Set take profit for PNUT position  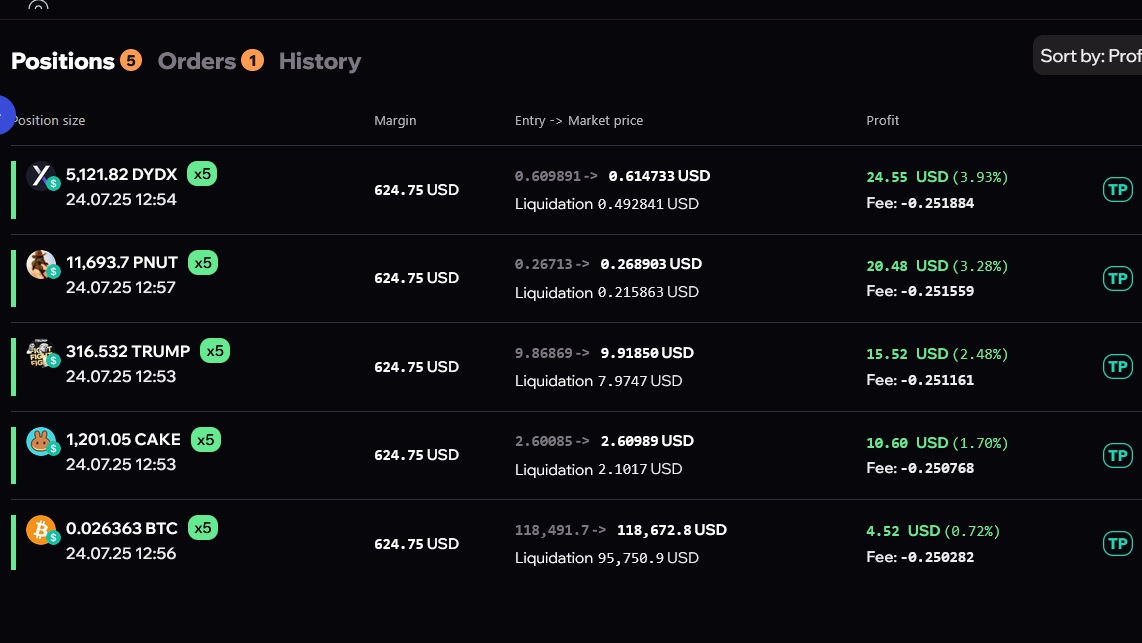pos(1117,278)
